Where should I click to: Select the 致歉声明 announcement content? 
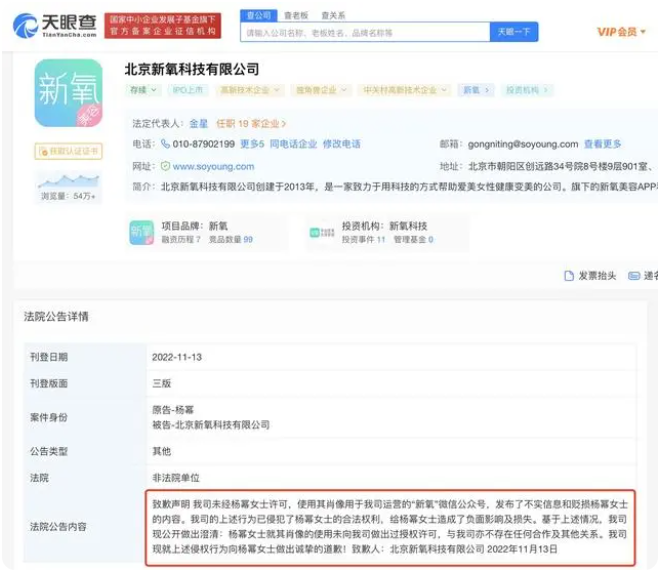390,527
